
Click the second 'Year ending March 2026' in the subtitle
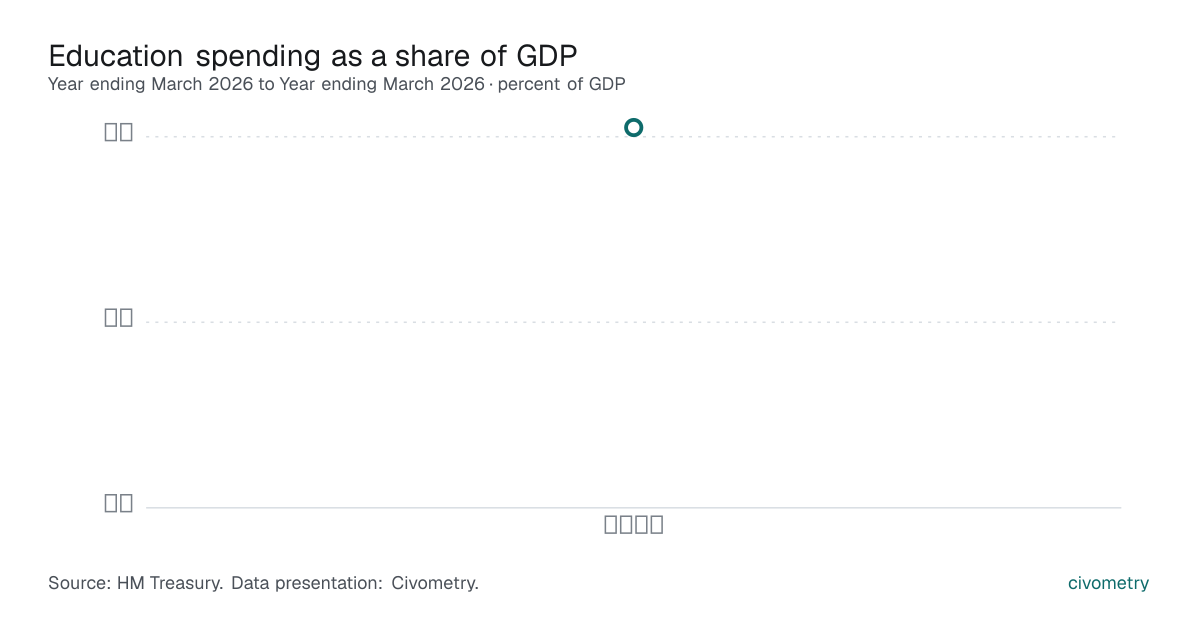pyautogui.click(x=382, y=84)
